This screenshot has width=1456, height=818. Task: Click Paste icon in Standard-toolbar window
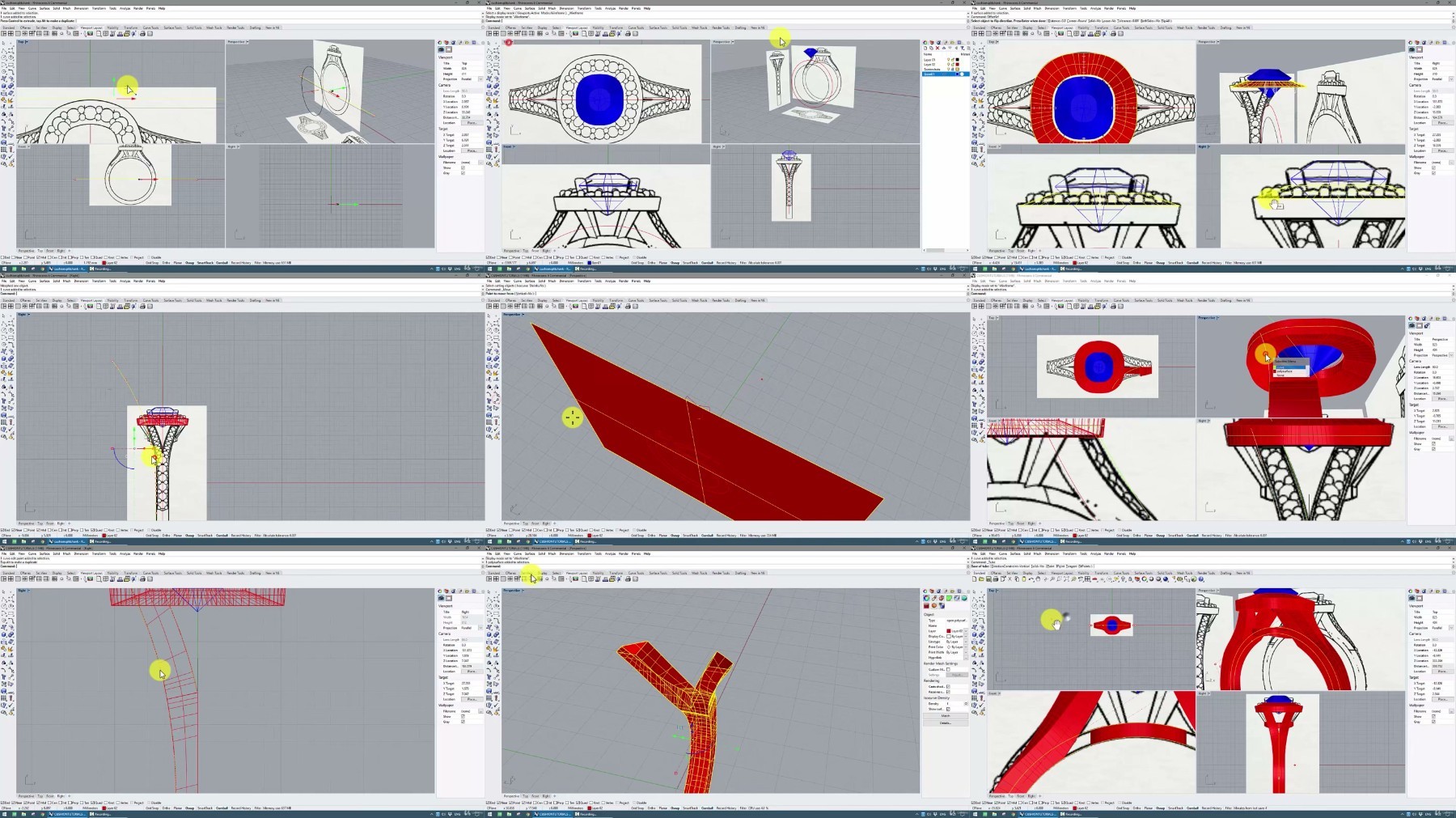1024,579
